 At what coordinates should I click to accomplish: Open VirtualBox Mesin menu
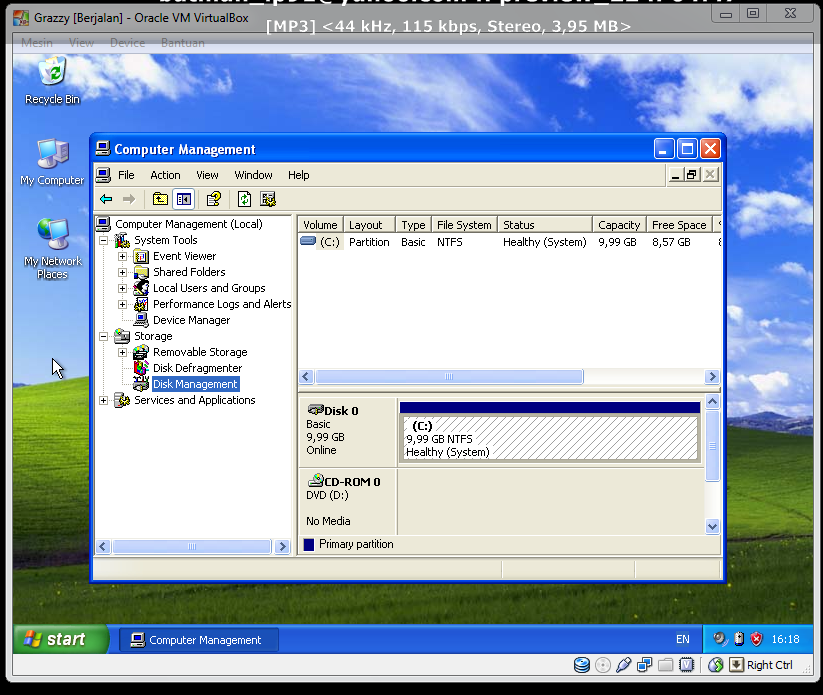[37, 43]
